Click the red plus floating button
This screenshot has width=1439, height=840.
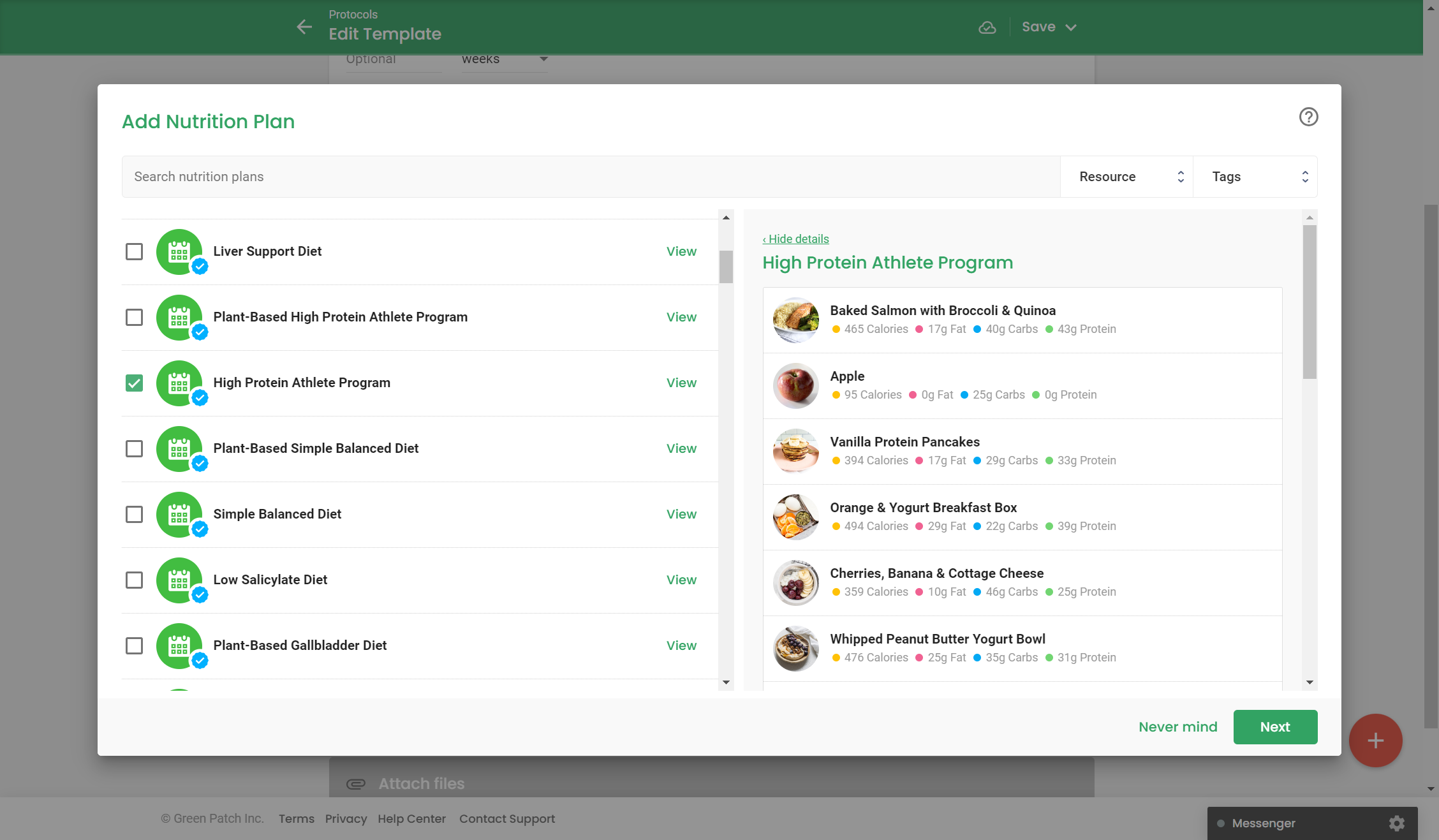point(1375,740)
